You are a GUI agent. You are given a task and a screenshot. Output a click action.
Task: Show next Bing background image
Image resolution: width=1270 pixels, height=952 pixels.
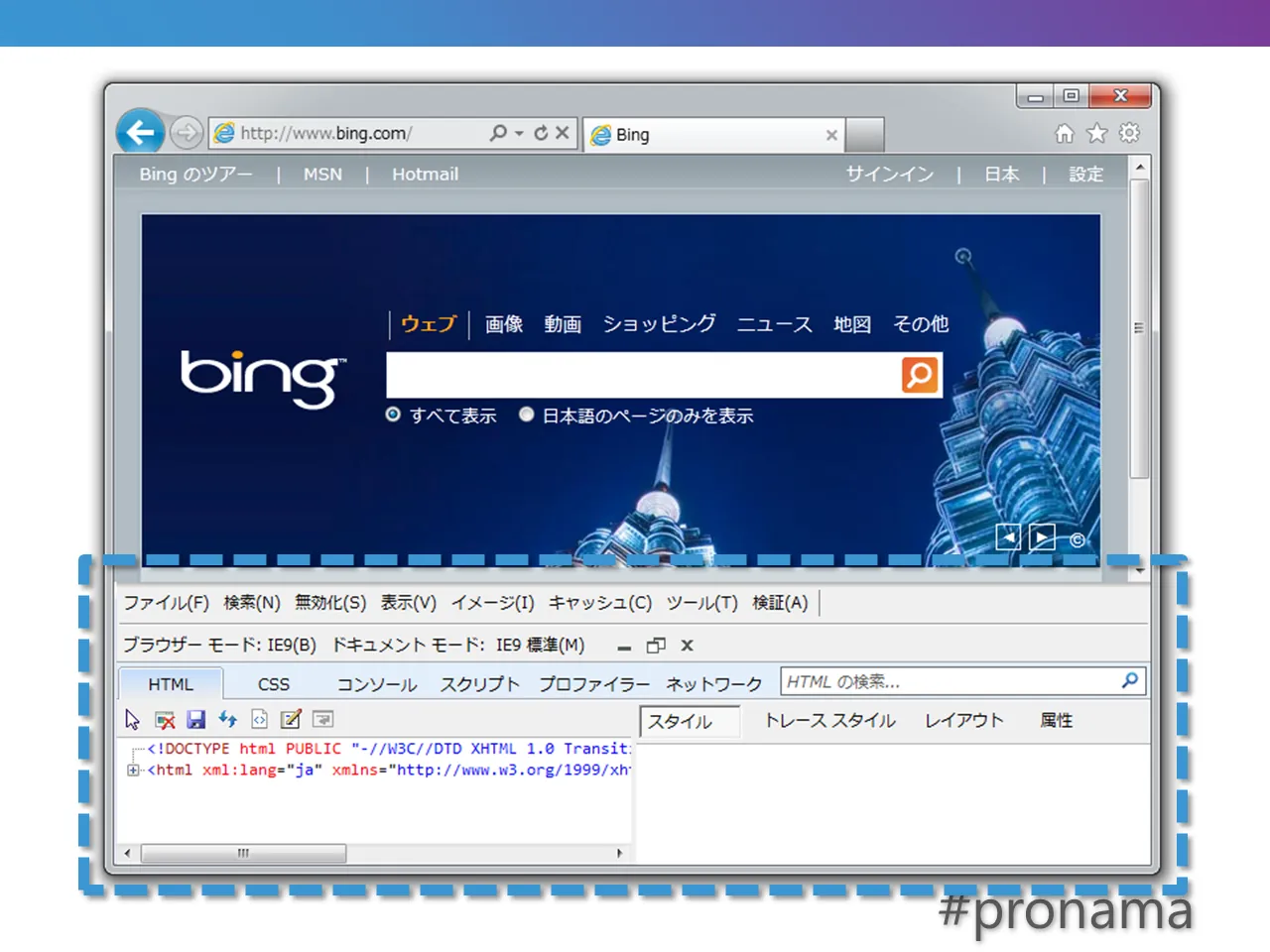[1042, 537]
